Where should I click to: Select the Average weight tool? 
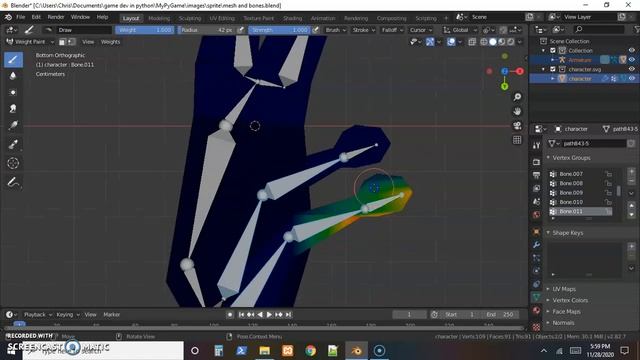pos(13,92)
